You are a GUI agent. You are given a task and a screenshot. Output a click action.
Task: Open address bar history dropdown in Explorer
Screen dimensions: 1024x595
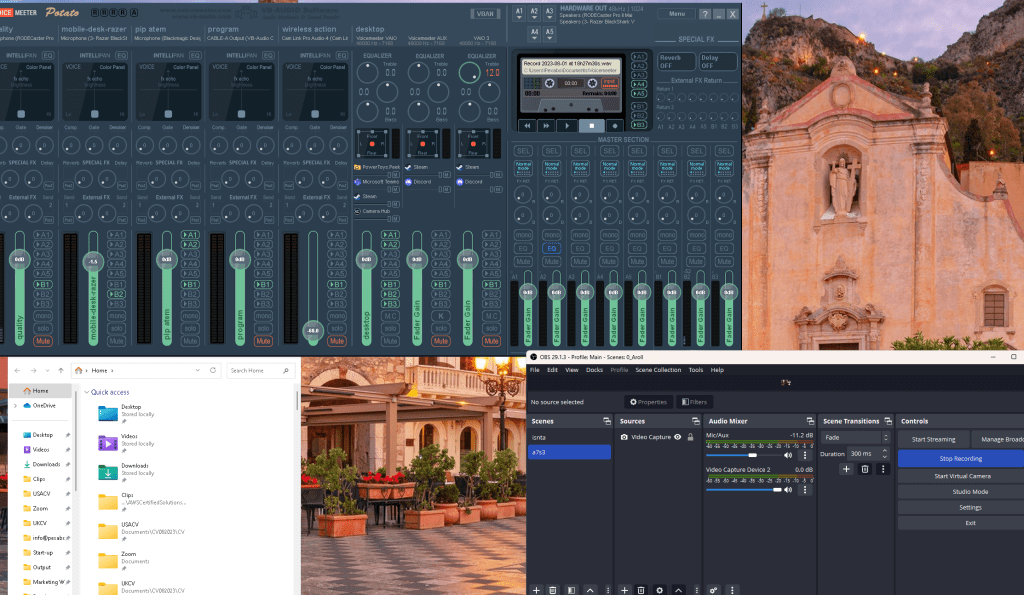pyautogui.click(x=197, y=370)
